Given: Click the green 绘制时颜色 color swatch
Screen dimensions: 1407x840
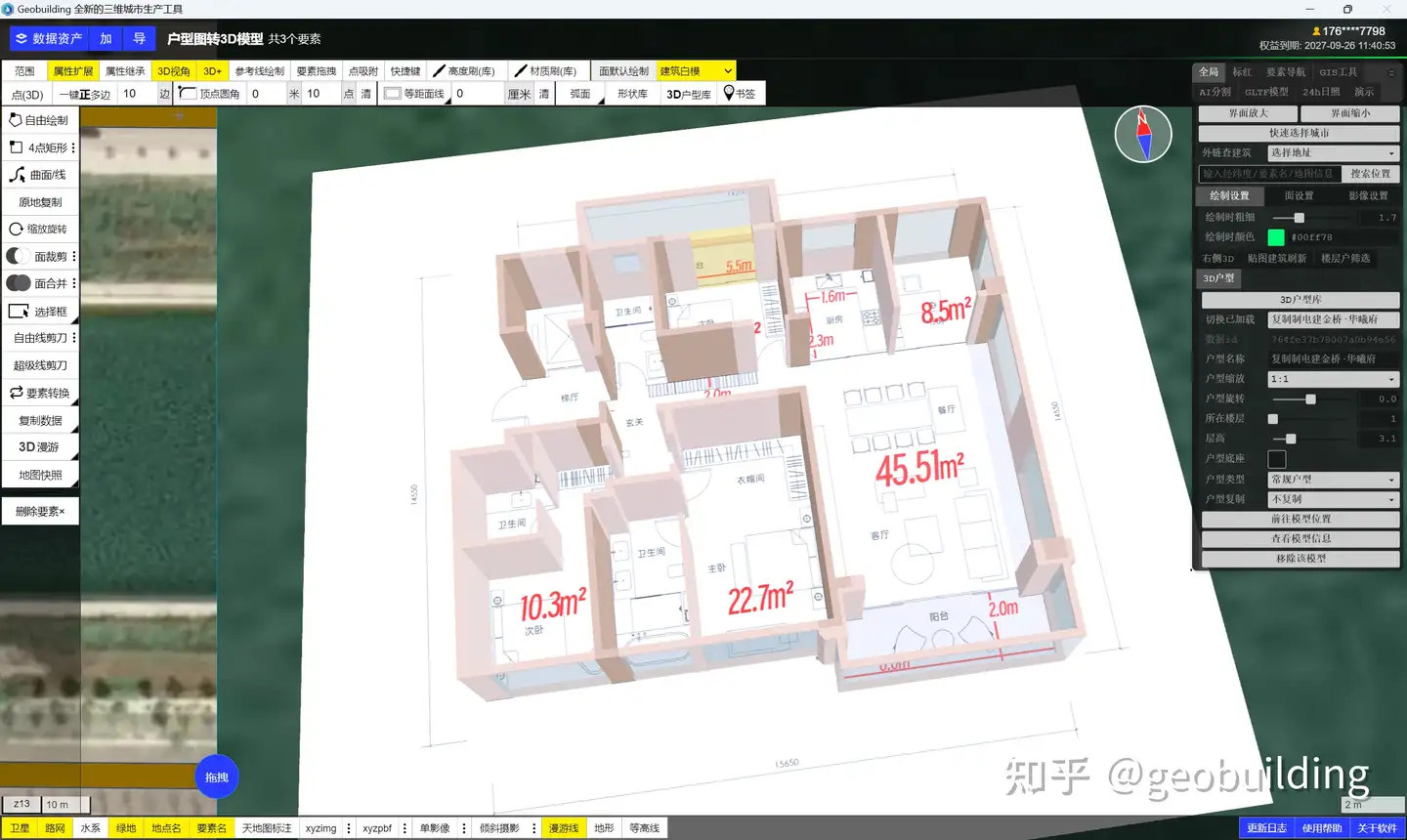Looking at the screenshot, I should point(1276,237).
